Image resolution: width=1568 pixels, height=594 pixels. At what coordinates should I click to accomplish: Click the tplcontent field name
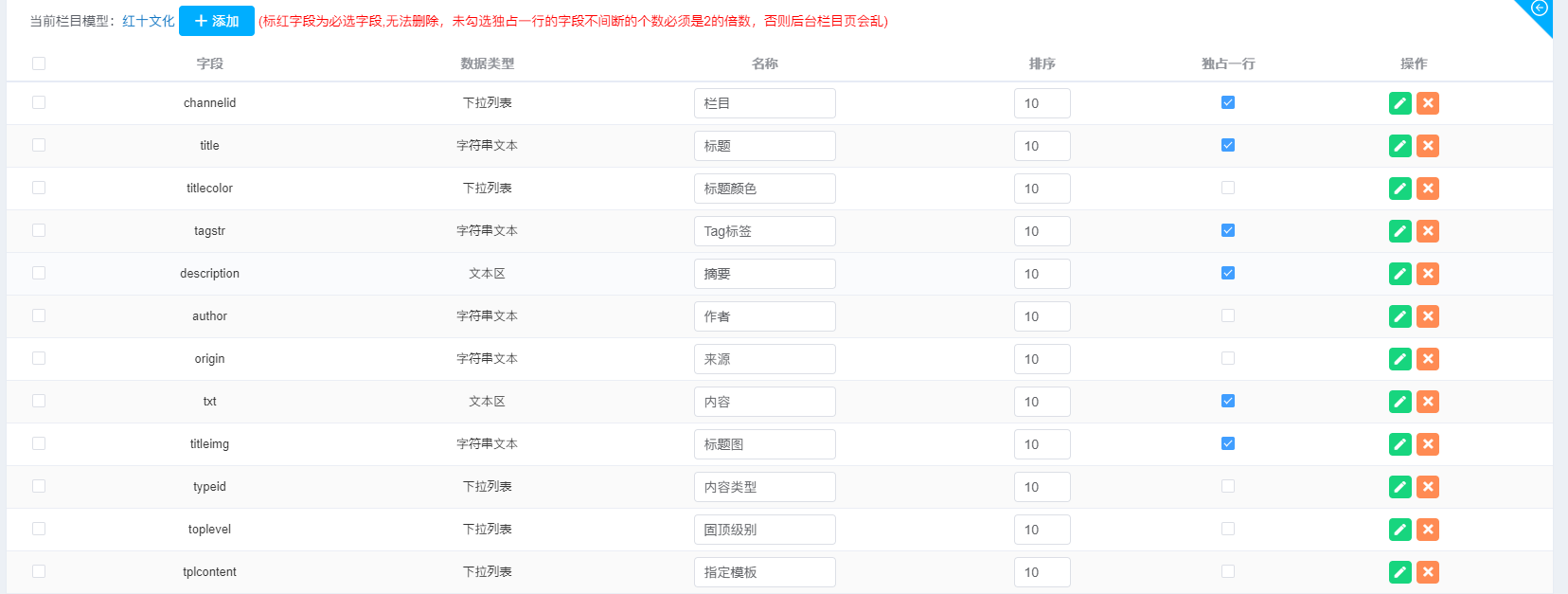[x=210, y=571]
